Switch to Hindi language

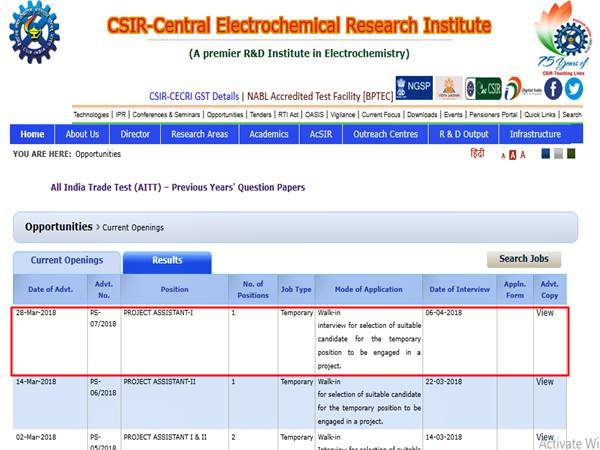pyautogui.click(x=478, y=154)
